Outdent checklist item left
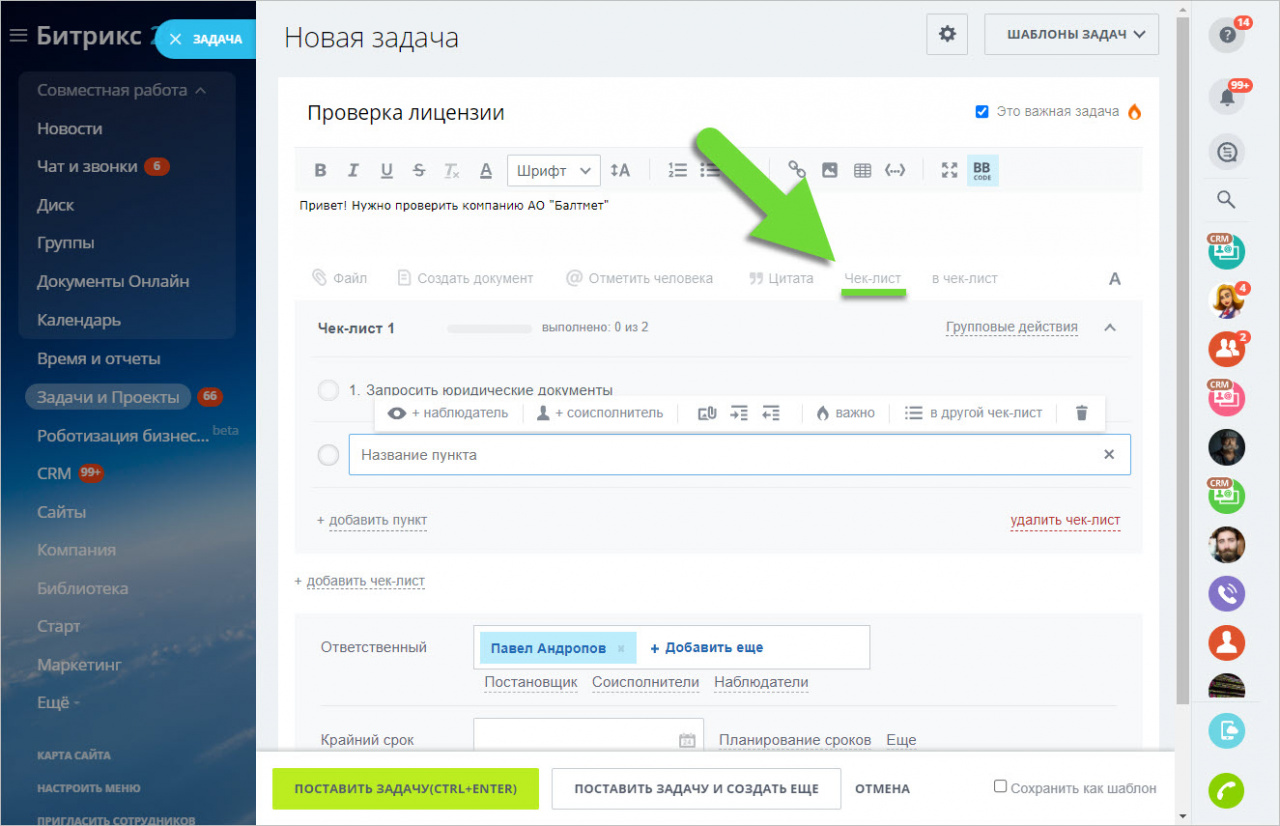The height and width of the screenshot is (826, 1280). pos(770,413)
